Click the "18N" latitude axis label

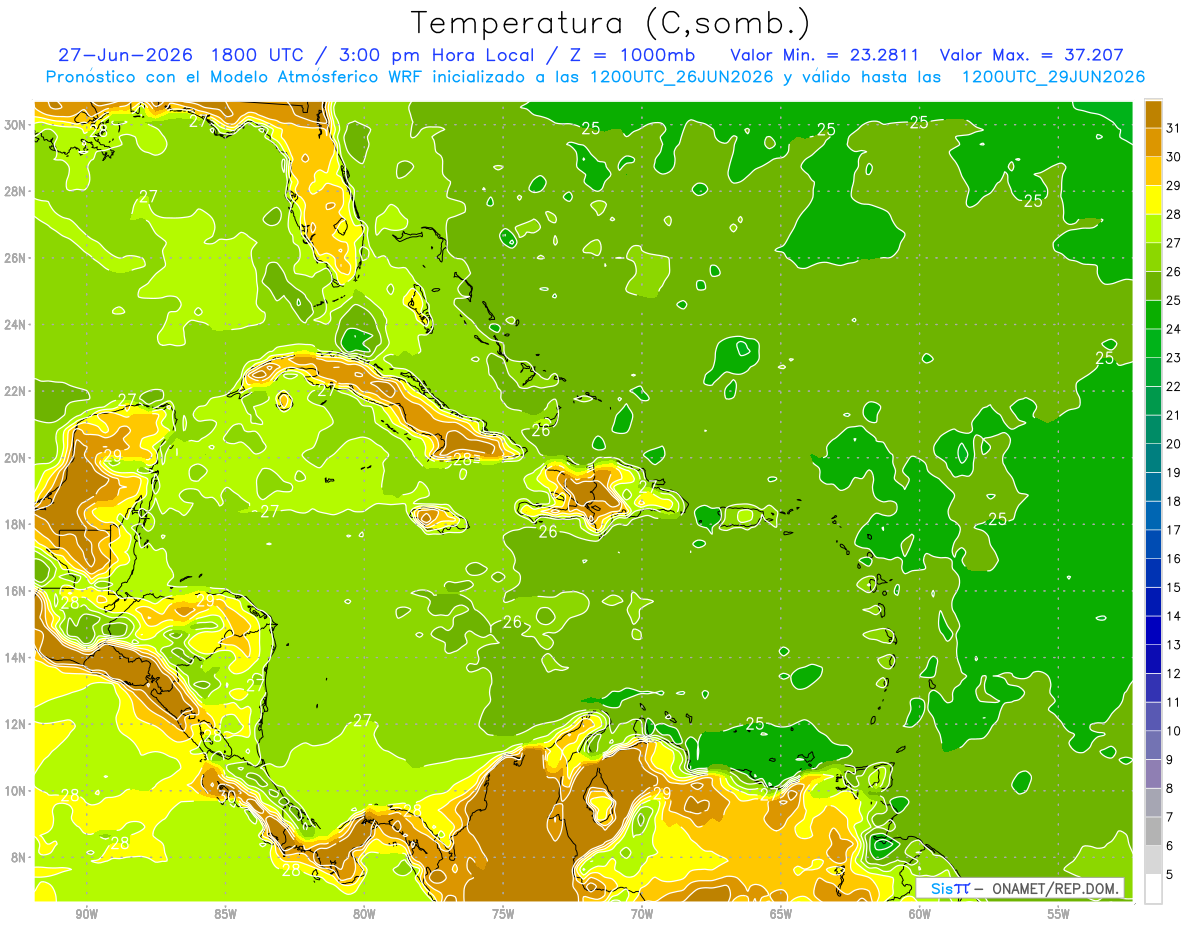point(16,524)
